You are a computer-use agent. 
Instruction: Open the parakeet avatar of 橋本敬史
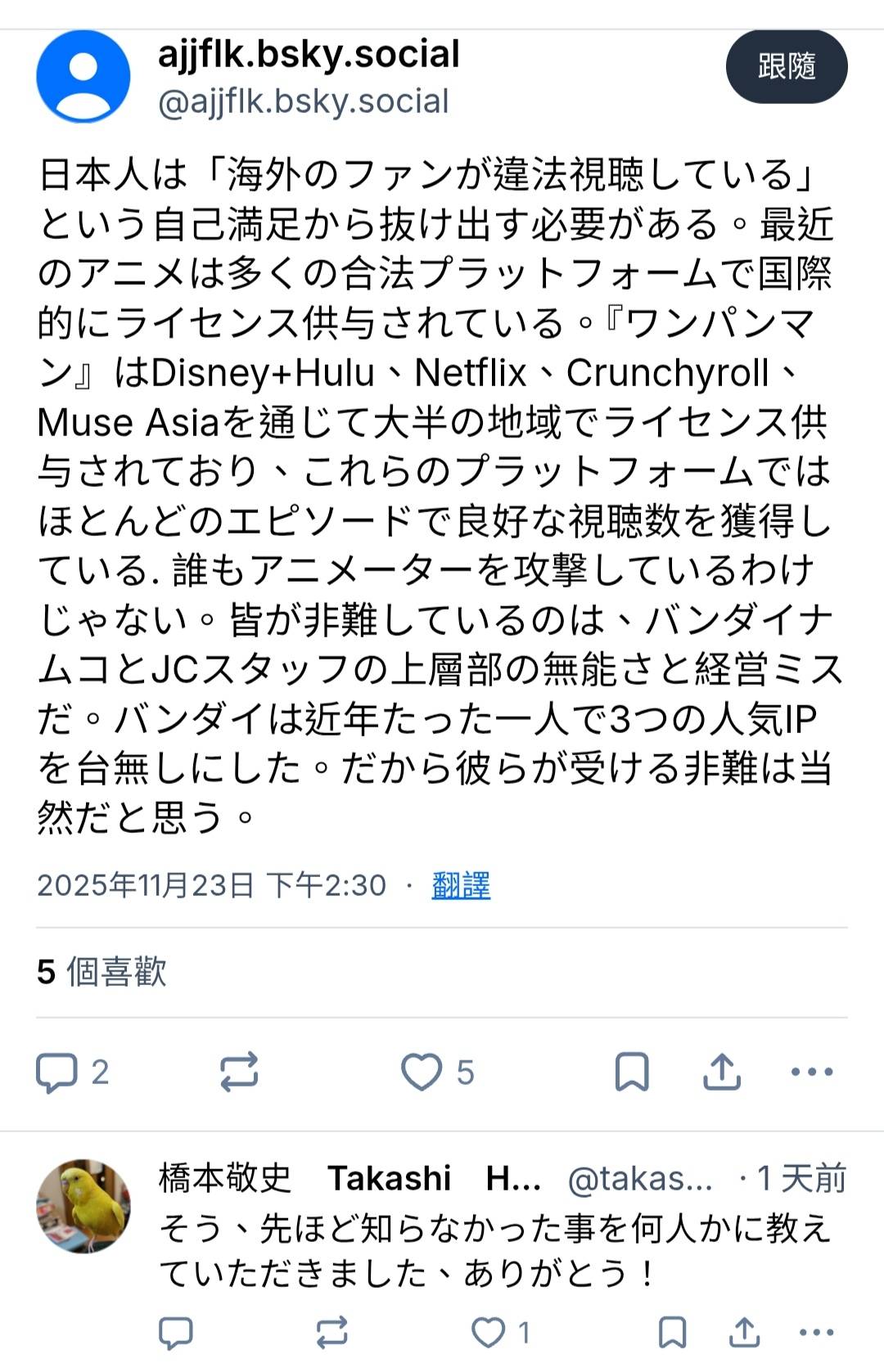(83, 1206)
